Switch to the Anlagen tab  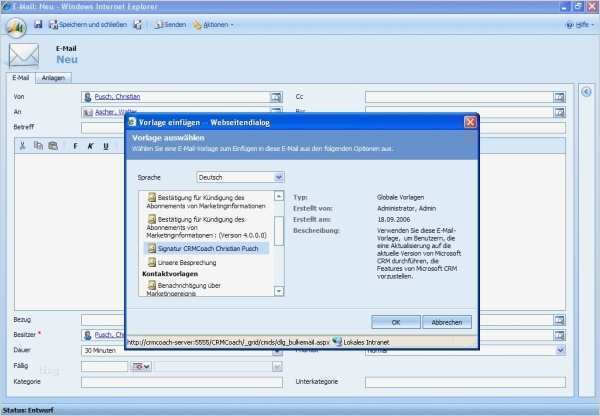pos(53,78)
